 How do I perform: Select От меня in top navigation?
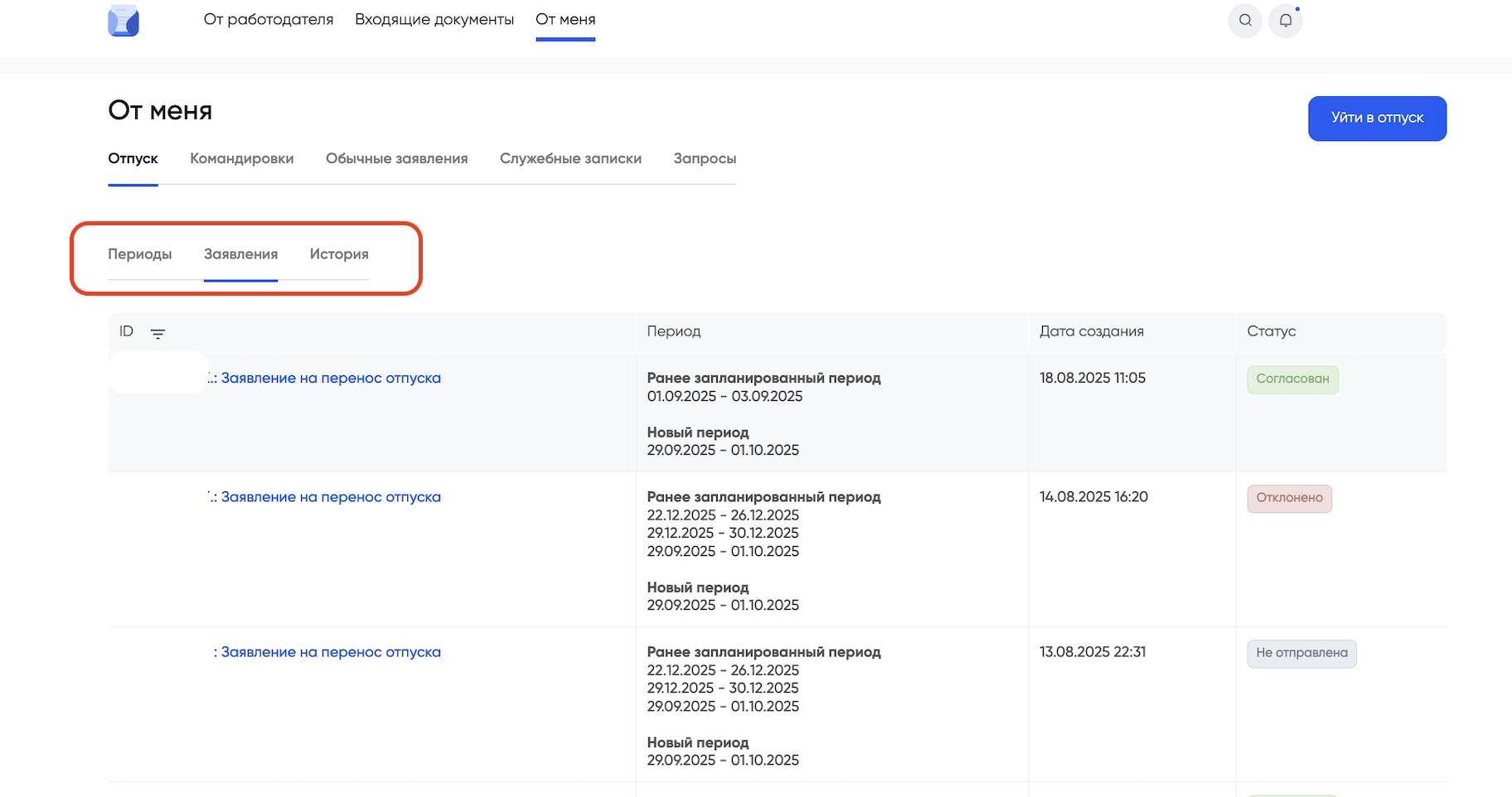coord(565,20)
